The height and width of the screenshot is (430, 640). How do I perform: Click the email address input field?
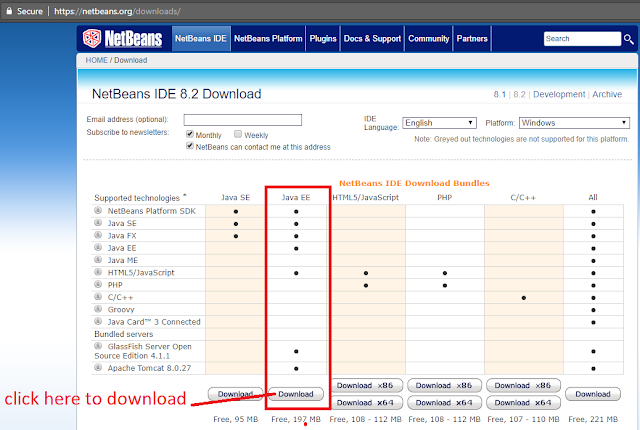click(242, 120)
